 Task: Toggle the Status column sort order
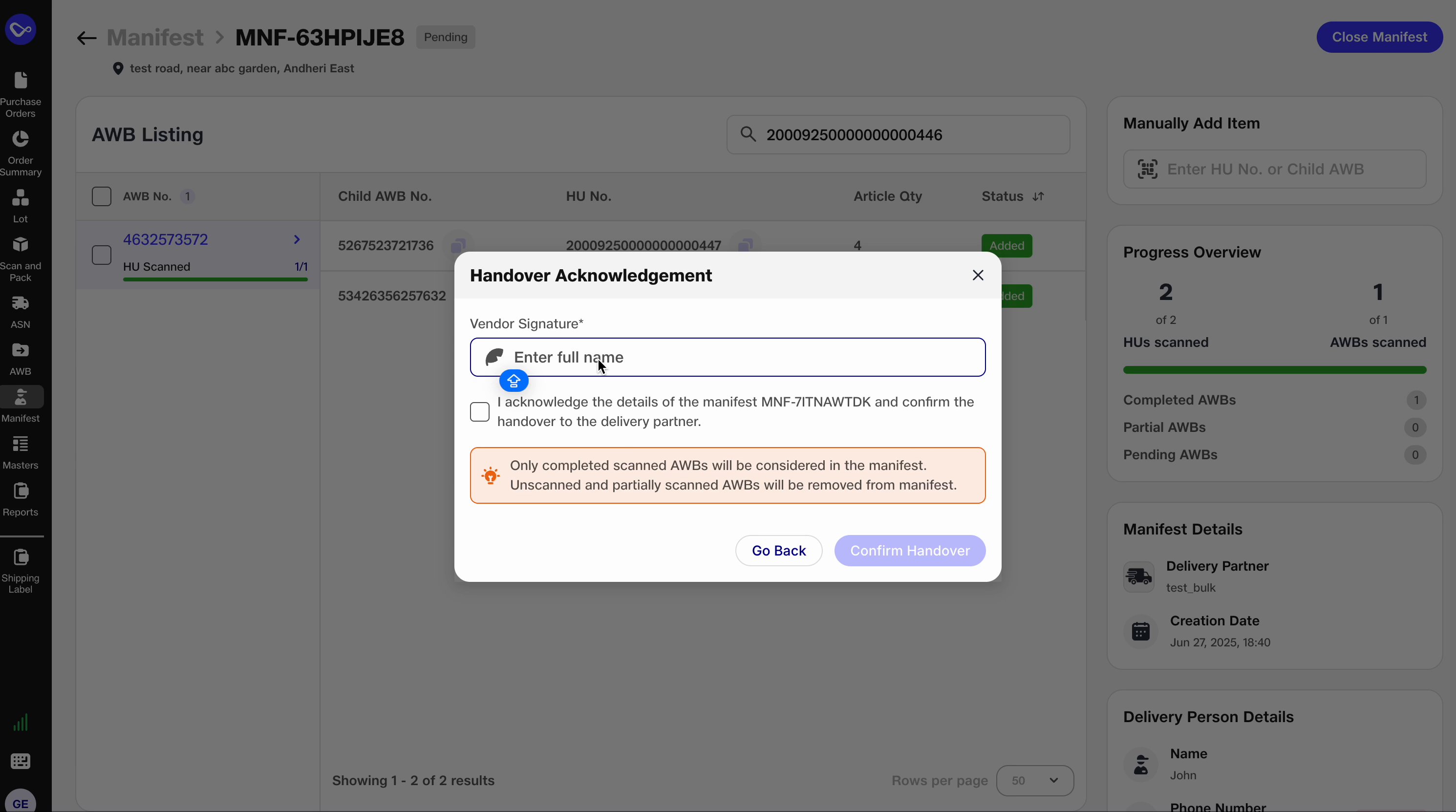point(1039,196)
